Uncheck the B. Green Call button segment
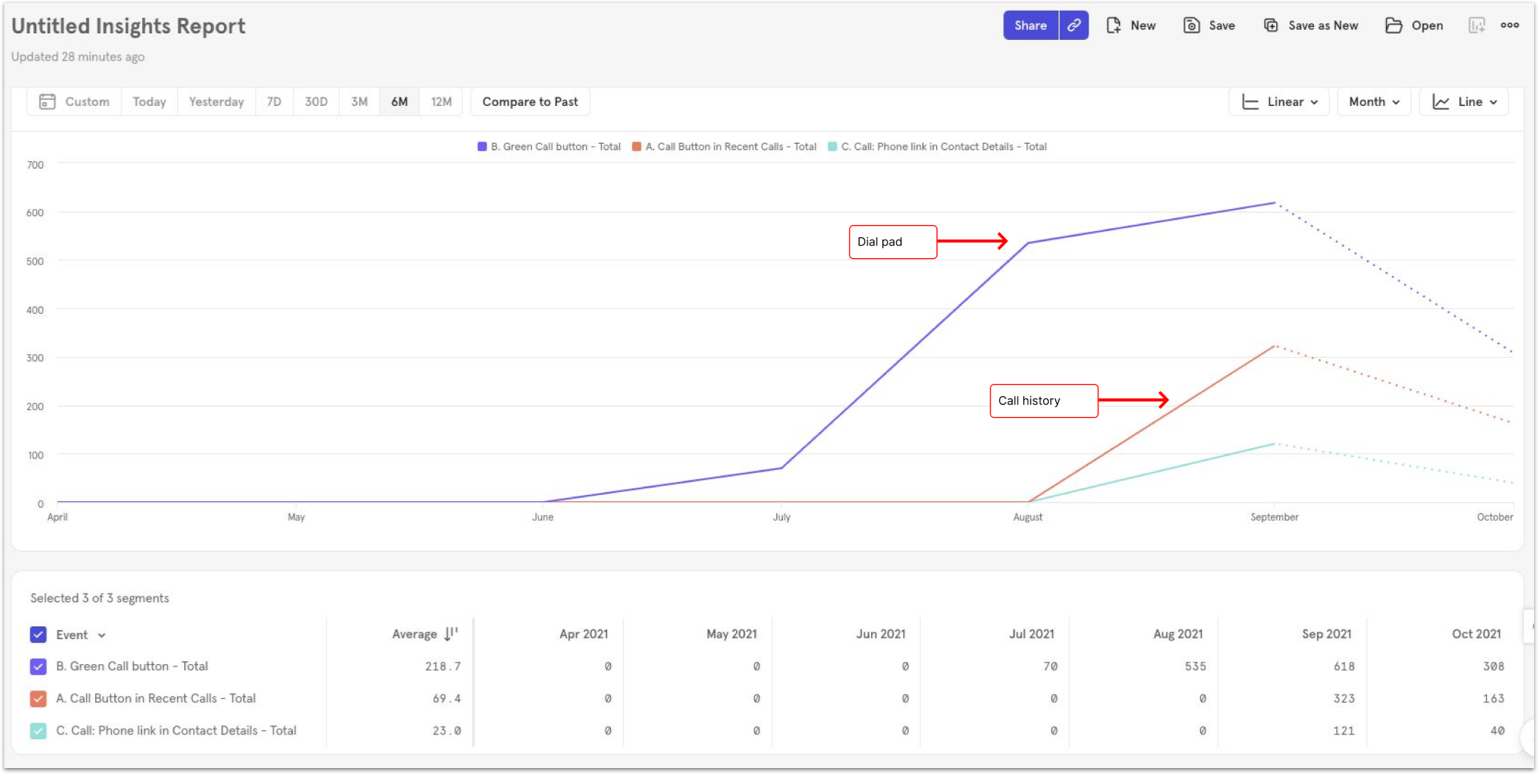Image resolution: width=1538 pixels, height=774 pixels. [38, 667]
